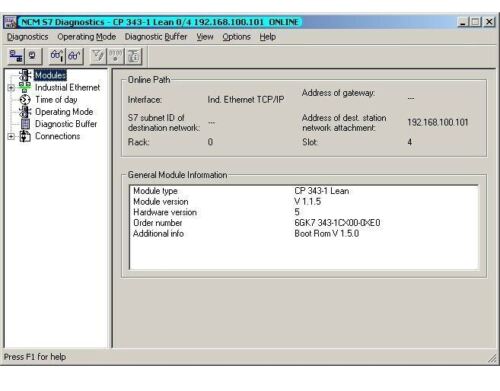This screenshot has width=500, height=391.
Task: Close the NCM S7 Diagnostics window
Action: tap(489, 22)
